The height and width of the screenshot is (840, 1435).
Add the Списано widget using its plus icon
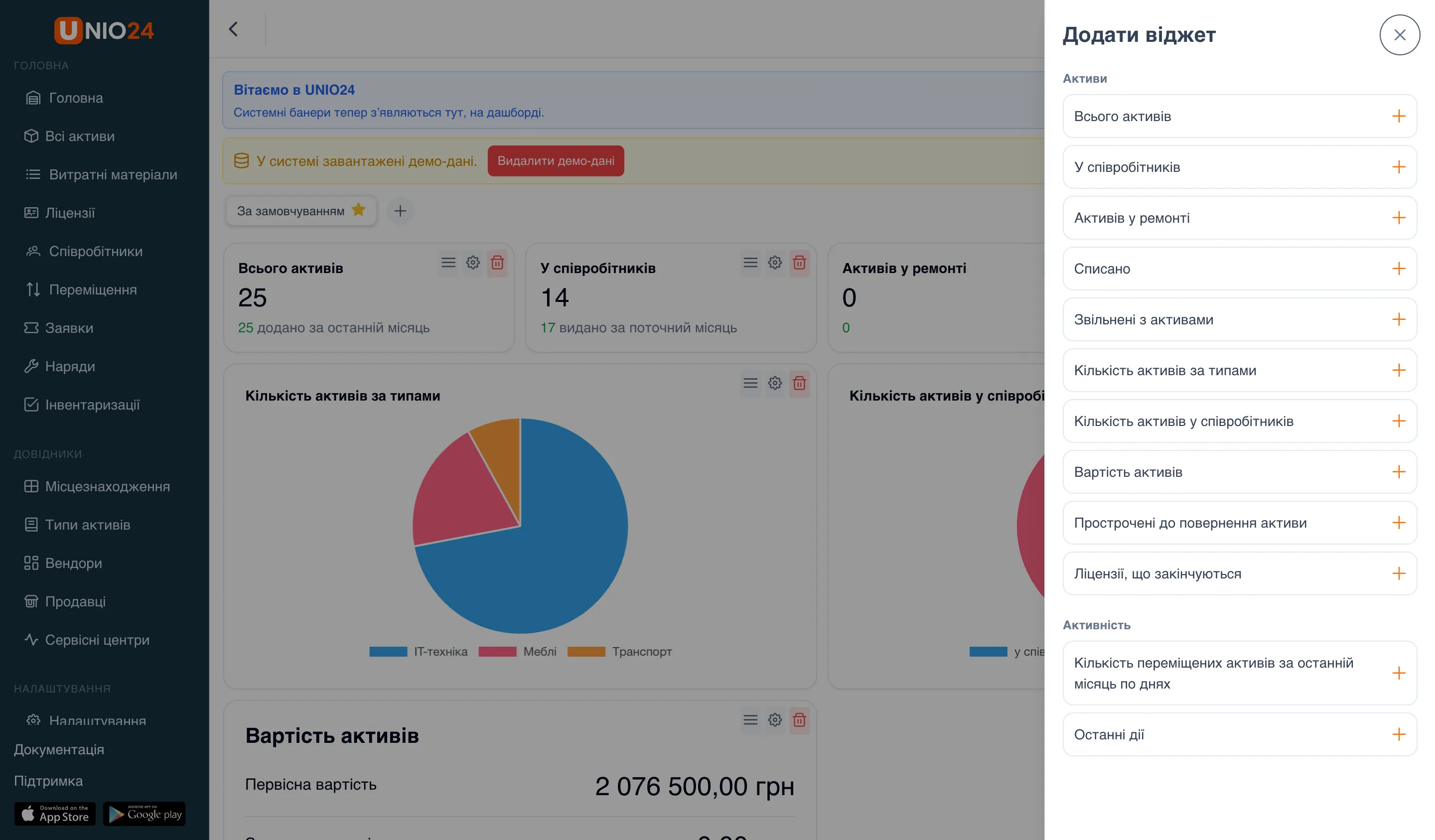1399,269
